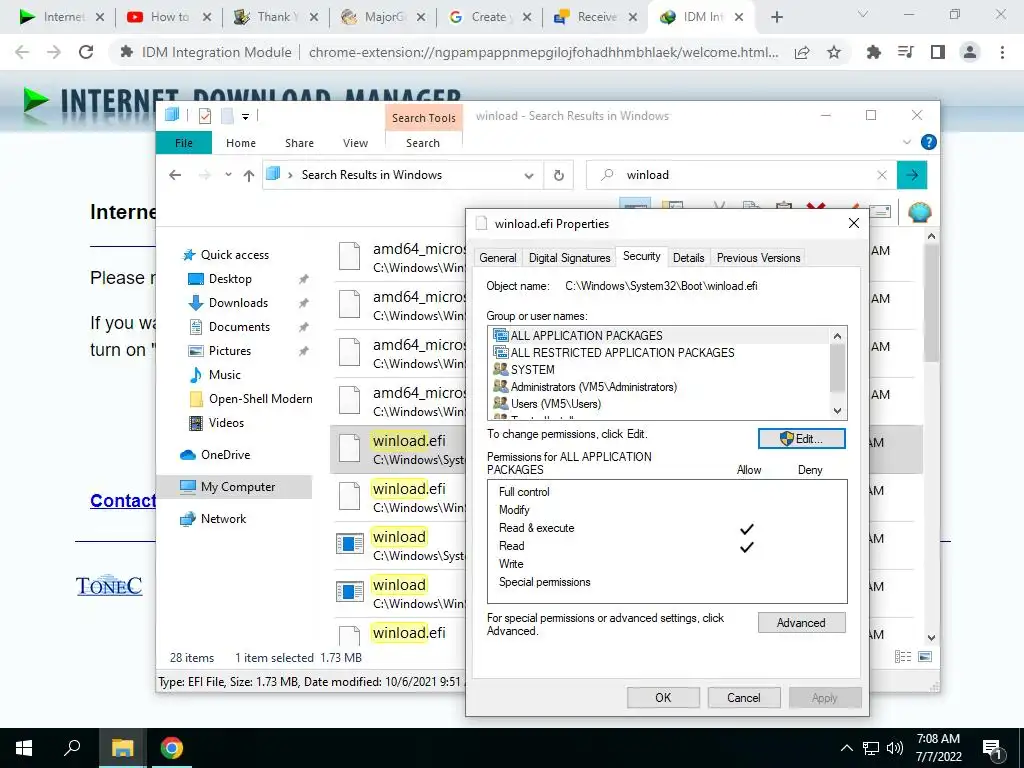Image resolution: width=1024 pixels, height=768 pixels.
Task: Open the Search ribbon tab
Action: click(423, 143)
